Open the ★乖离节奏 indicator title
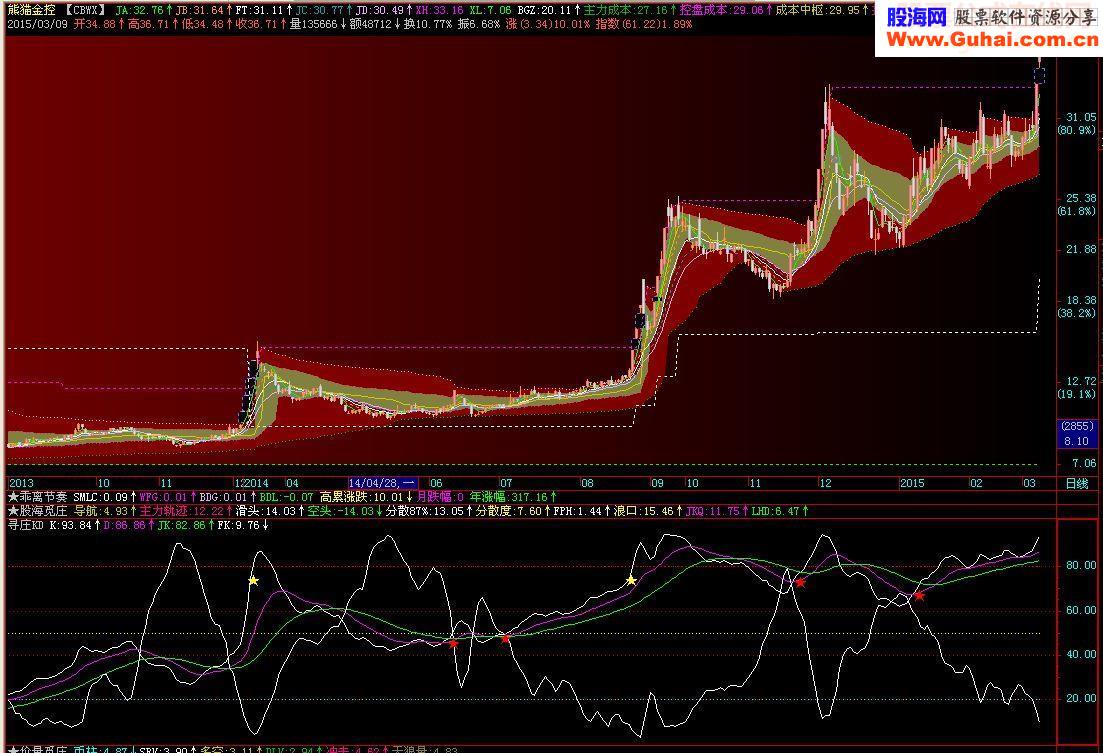This screenshot has height=753, width=1103. click(x=38, y=497)
